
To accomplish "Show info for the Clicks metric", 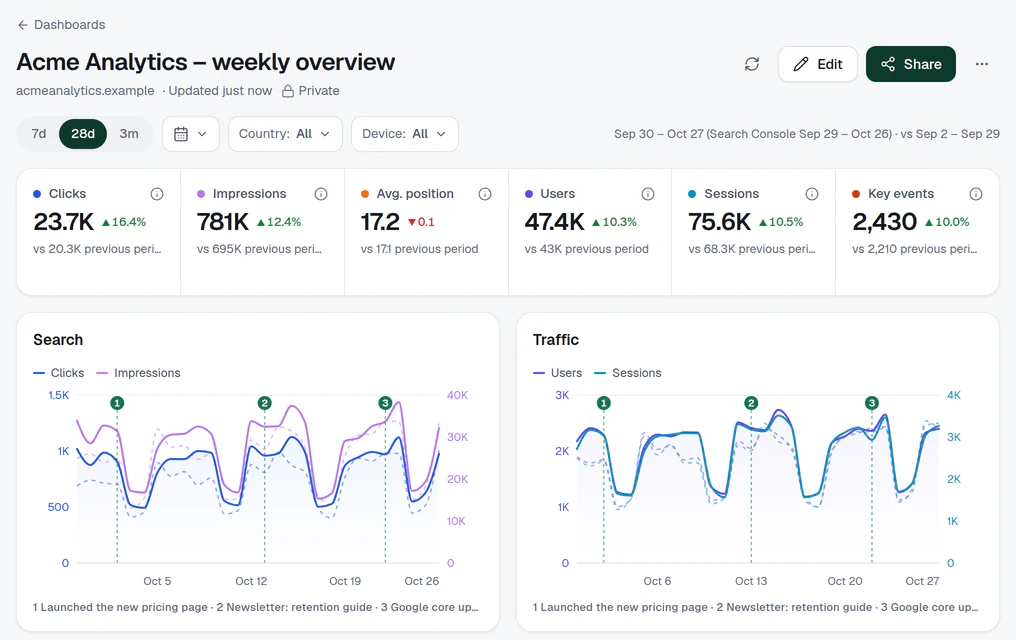I will click(157, 194).
